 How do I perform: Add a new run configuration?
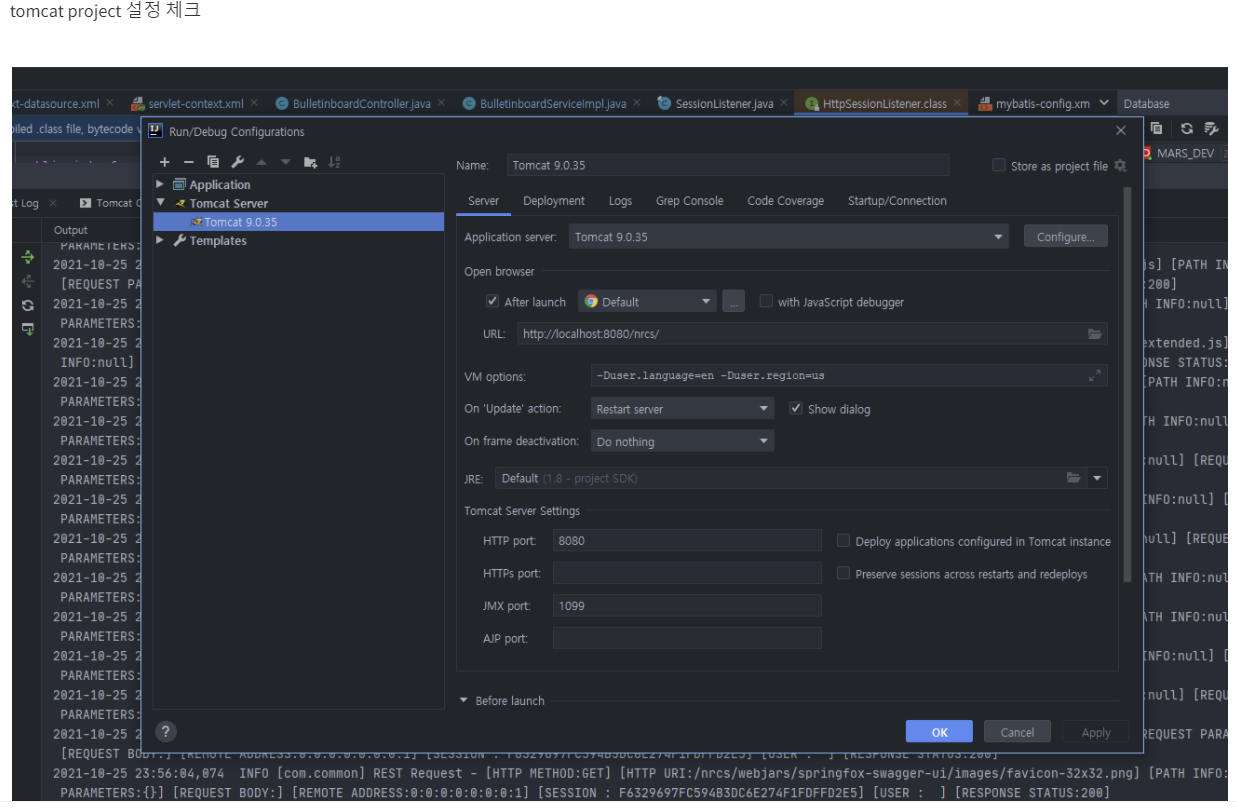pos(164,162)
